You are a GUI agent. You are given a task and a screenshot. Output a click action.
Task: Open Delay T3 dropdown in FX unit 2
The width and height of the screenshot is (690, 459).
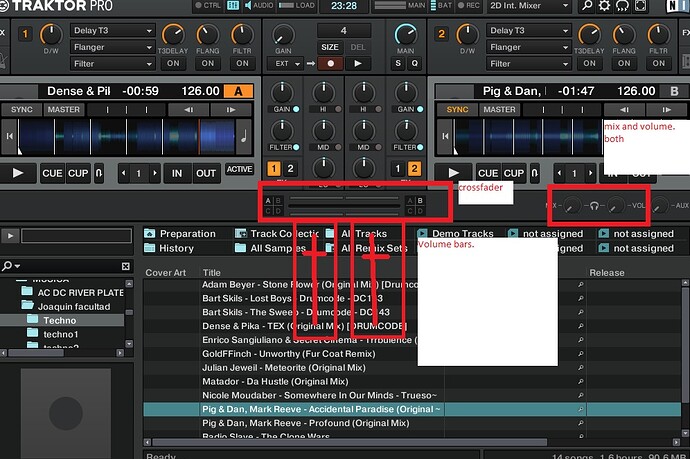(x=529, y=30)
